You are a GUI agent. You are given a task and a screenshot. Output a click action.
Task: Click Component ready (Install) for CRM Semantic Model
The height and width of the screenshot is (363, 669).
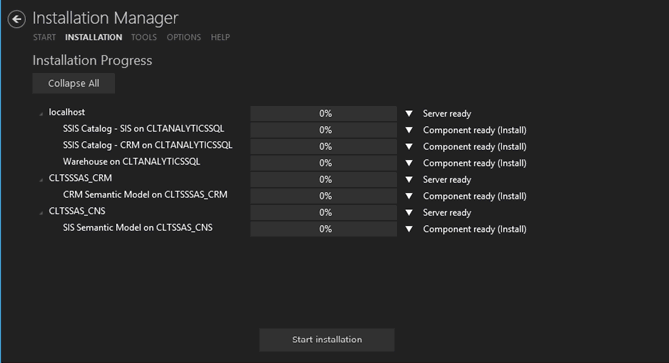[474, 196]
